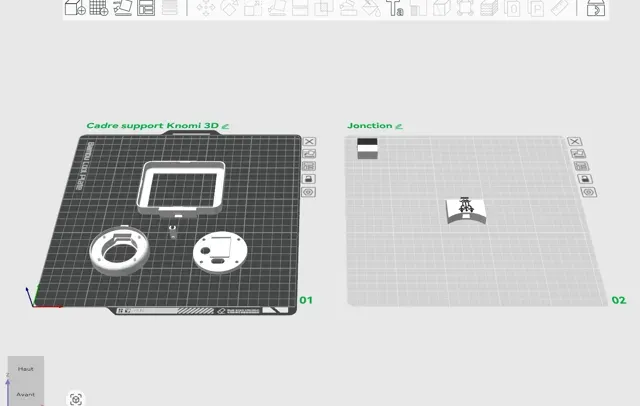Screen dimensions: 640x406
Task: Add a new plate with grid-plus icon
Action: 99,7
